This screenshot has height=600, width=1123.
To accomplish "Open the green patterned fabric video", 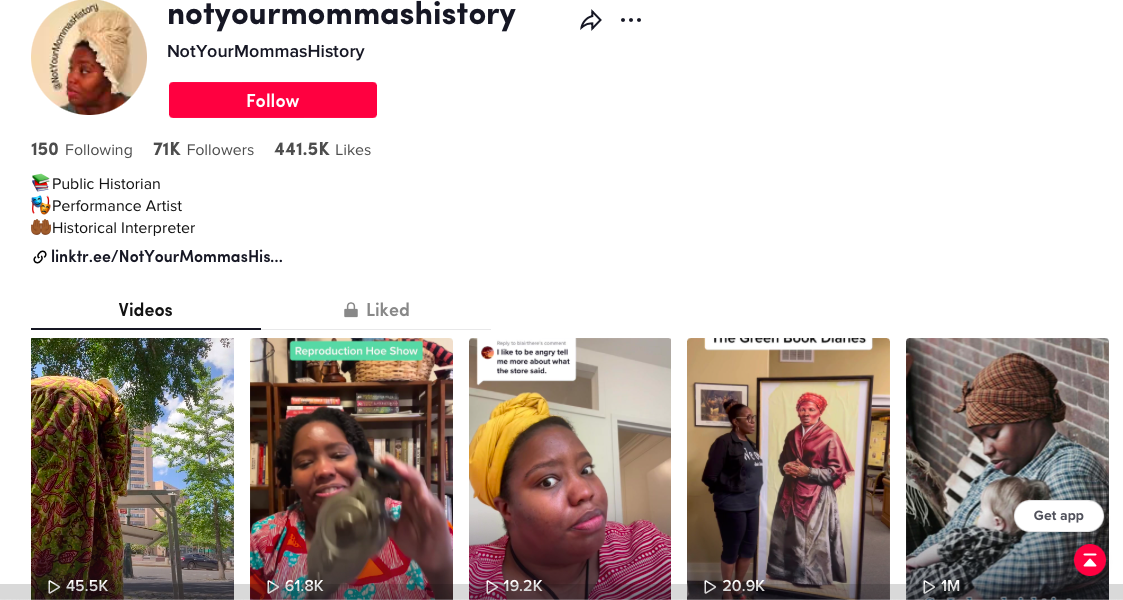I will point(132,469).
